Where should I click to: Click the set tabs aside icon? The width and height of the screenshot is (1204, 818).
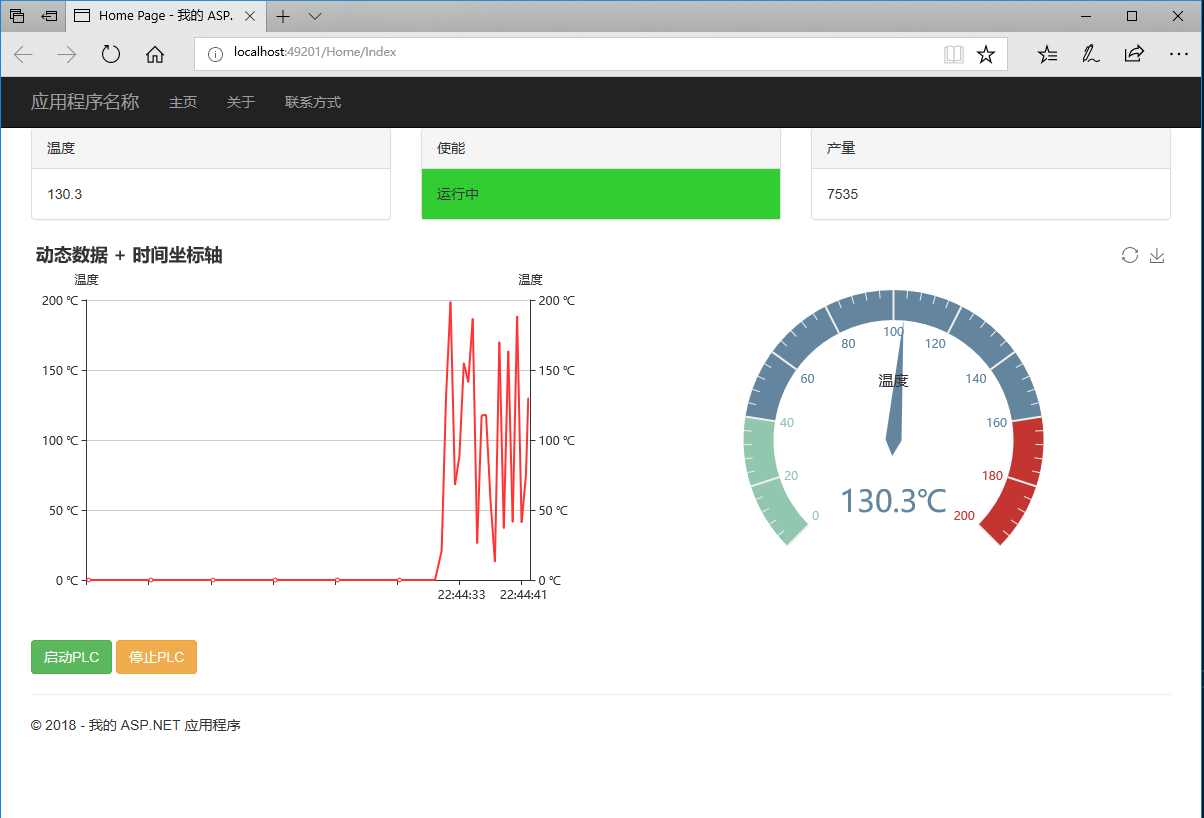click(49, 16)
